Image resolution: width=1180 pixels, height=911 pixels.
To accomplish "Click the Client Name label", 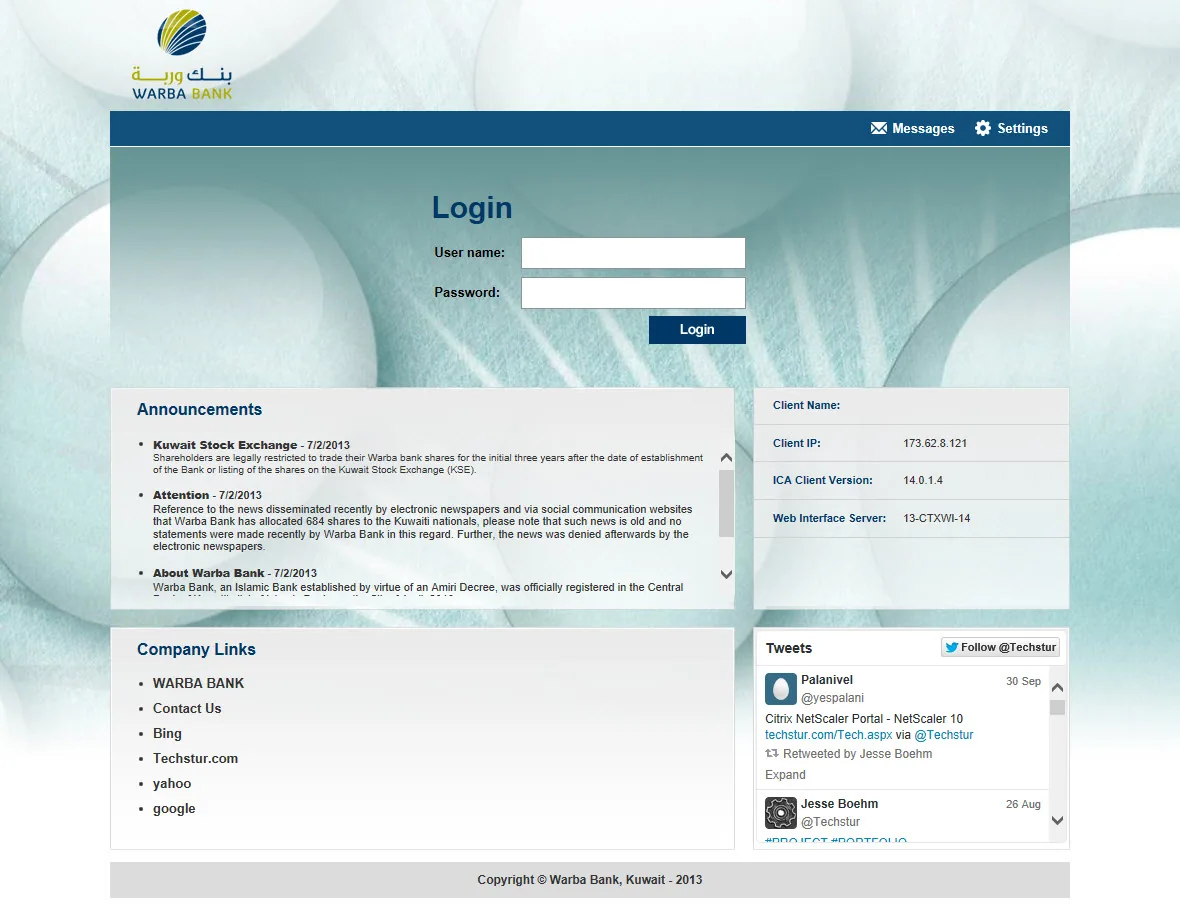I will click(x=806, y=405).
